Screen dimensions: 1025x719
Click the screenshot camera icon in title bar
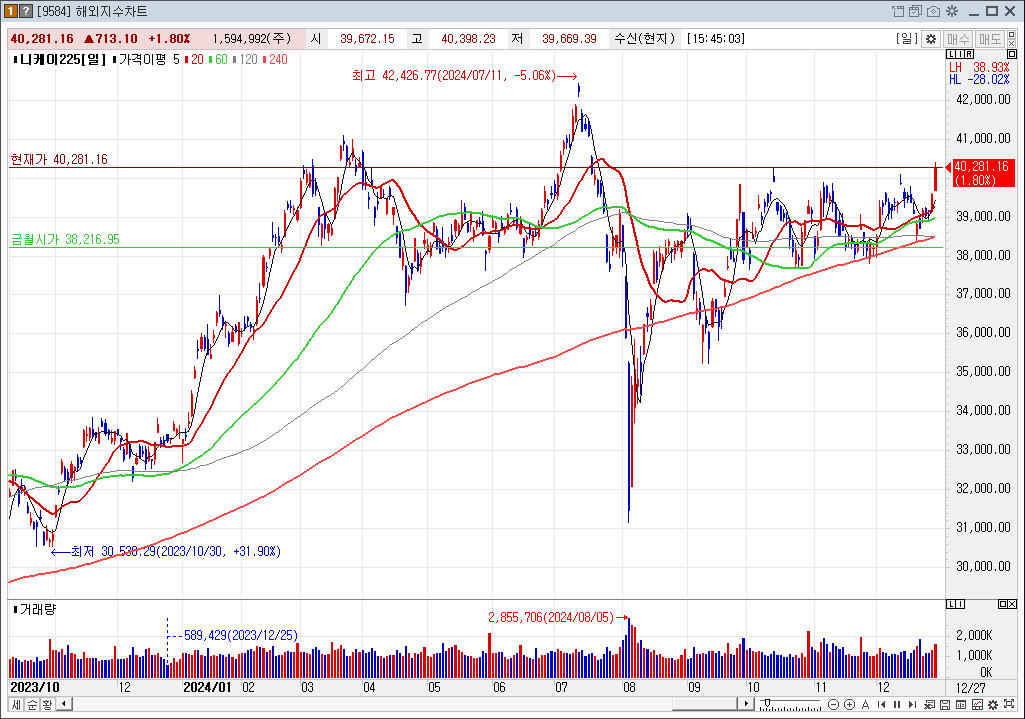point(933,11)
